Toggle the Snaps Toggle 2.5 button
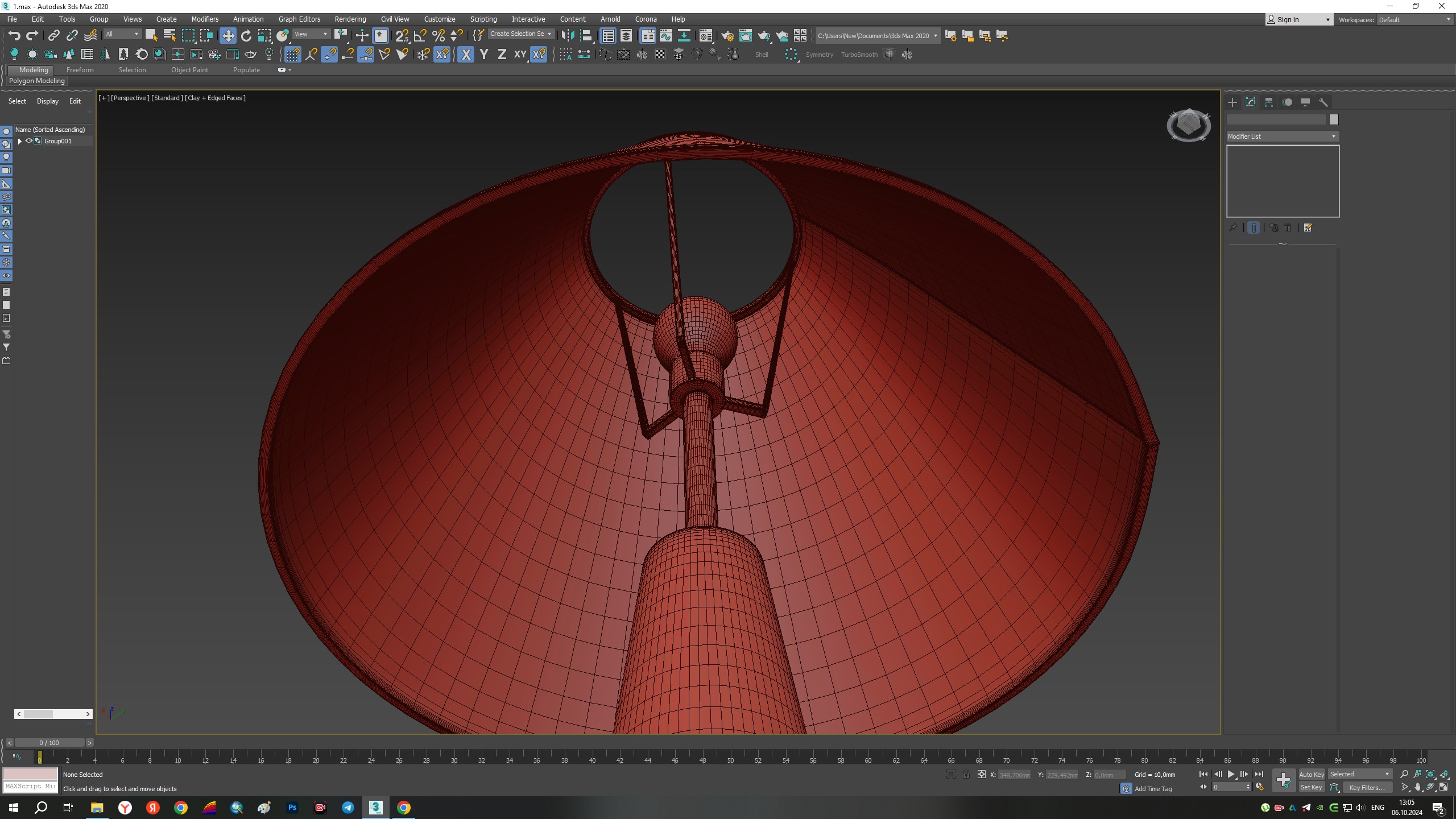The height and width of the screenshot is (819, 1456). [x=402, y=36]
